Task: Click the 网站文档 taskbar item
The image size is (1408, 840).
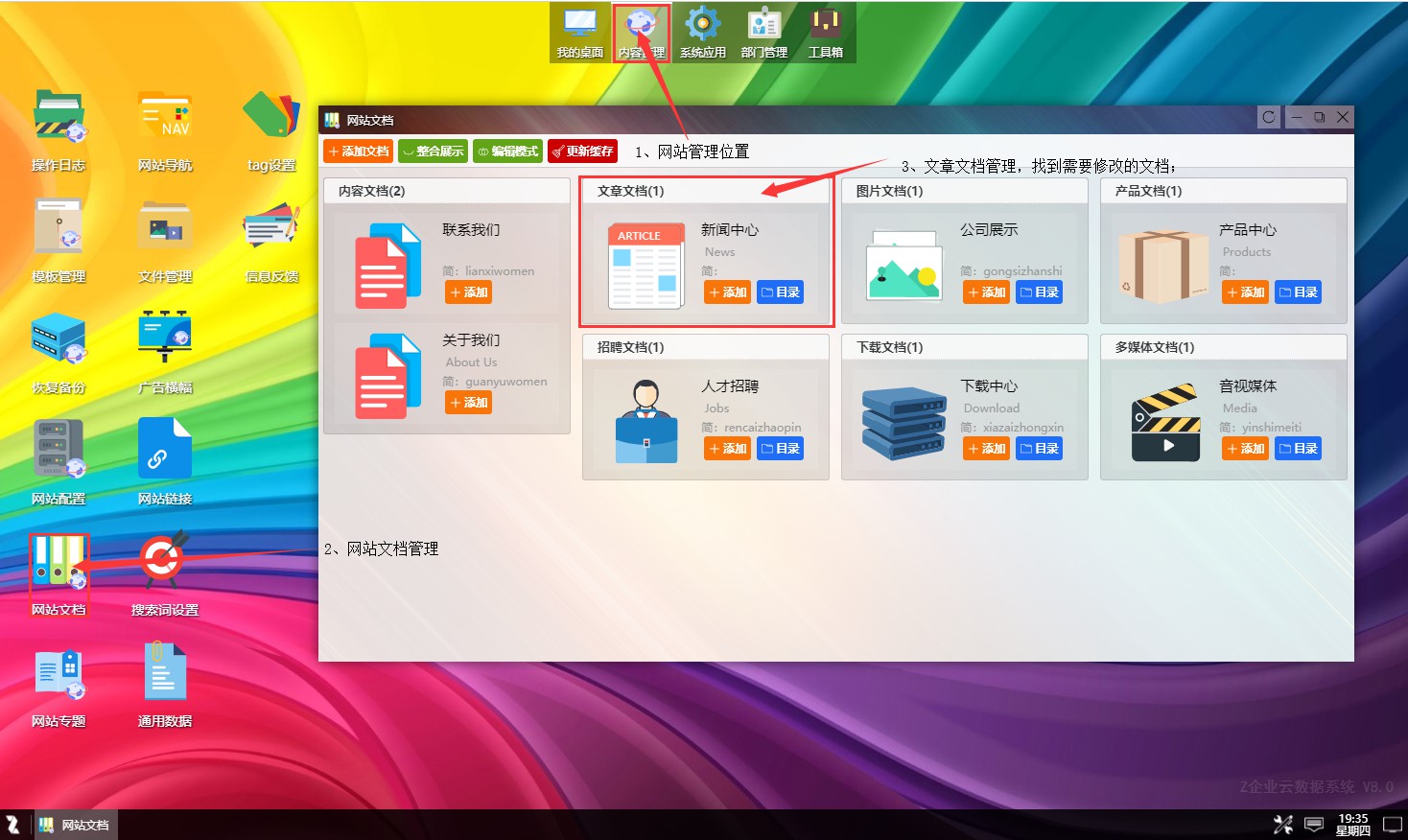Action: 75,825
